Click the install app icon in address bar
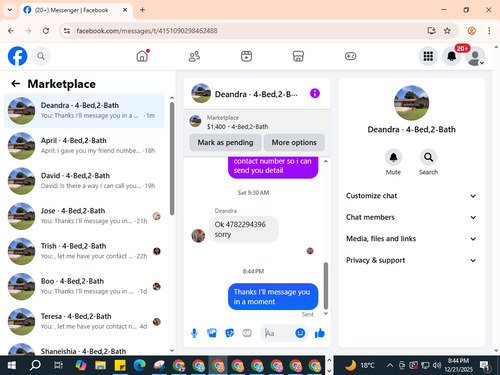 coord(431,31)
